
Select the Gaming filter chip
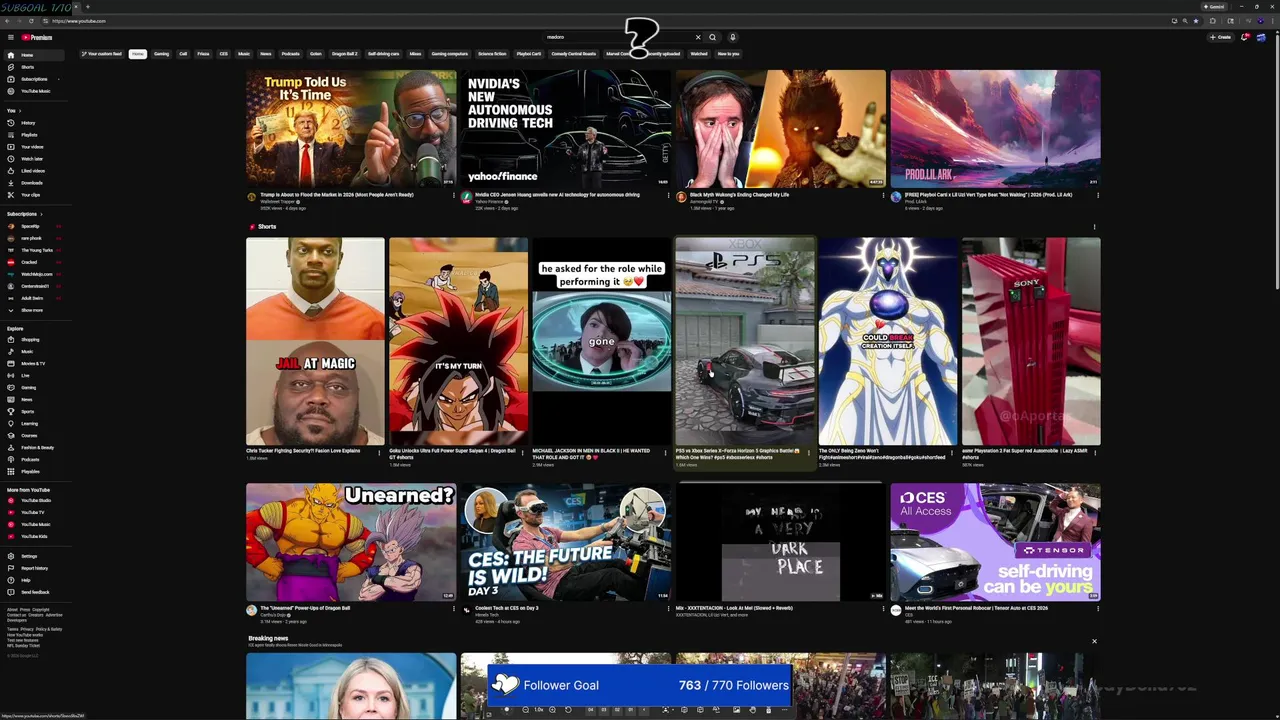point(161,54)
